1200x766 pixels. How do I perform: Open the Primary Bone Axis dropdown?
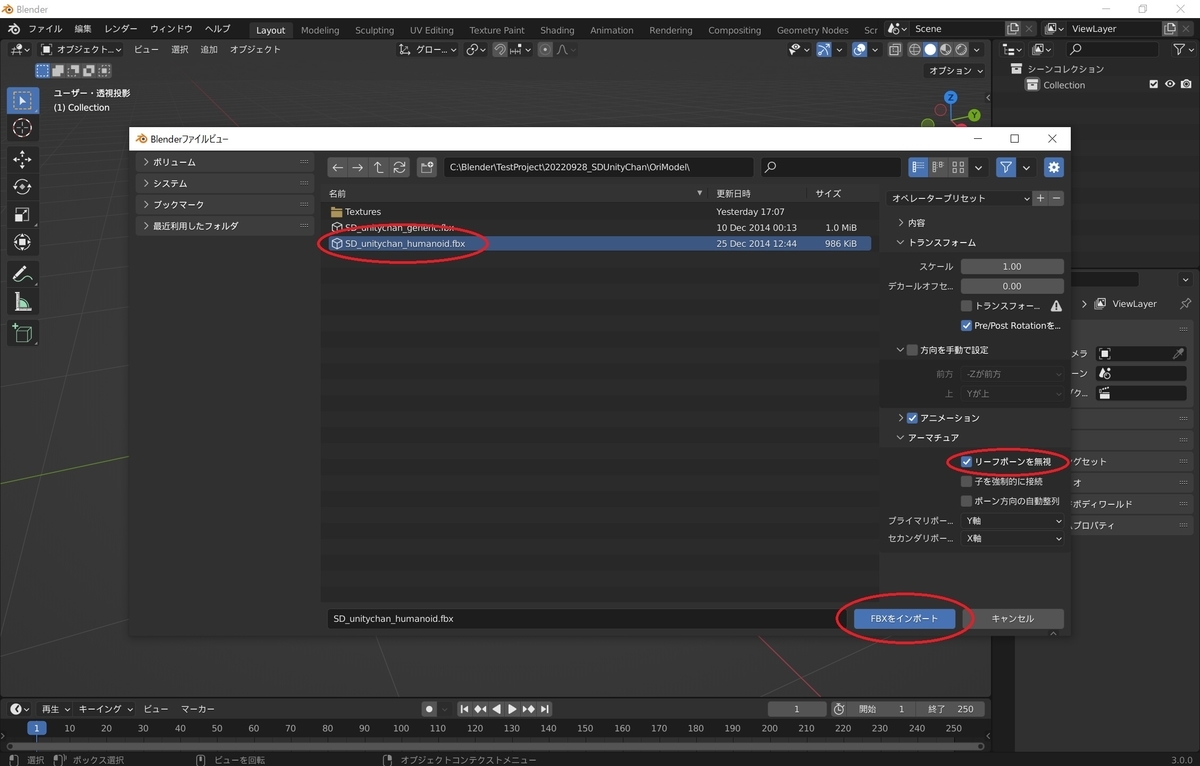point(1012,521)
